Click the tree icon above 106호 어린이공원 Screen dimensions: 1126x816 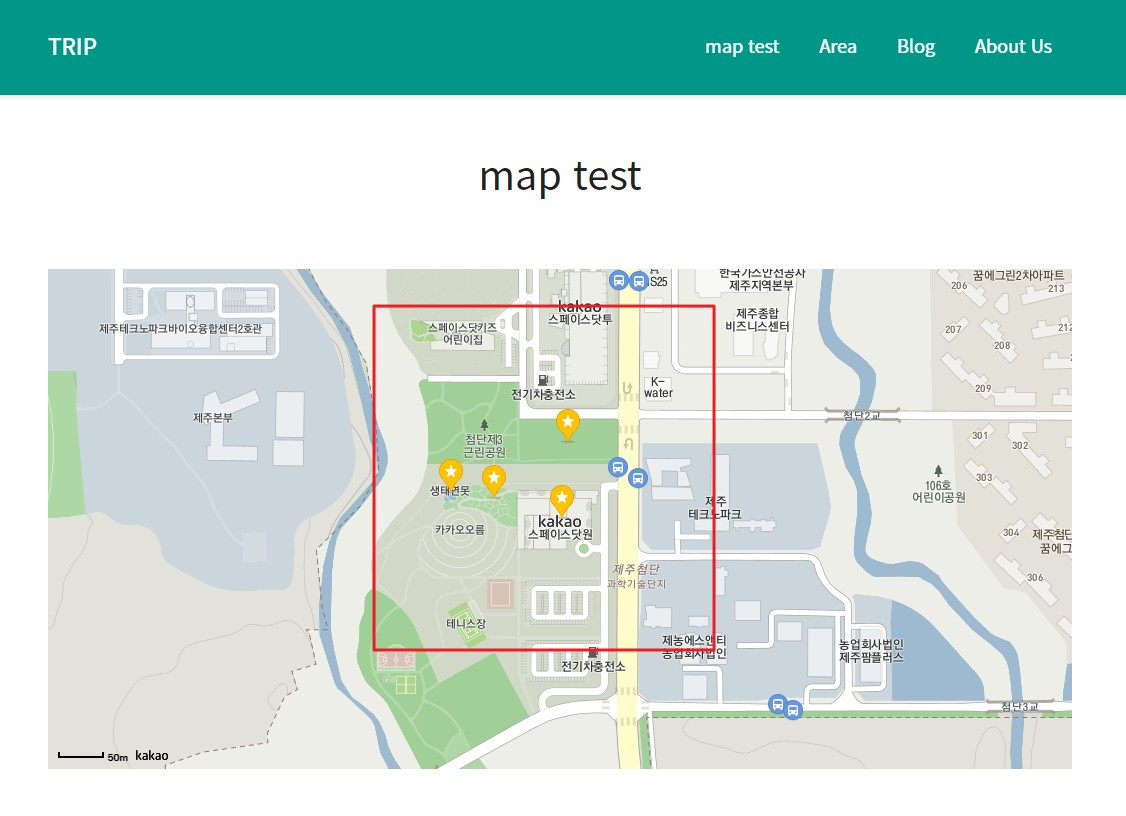pos(938,470)
